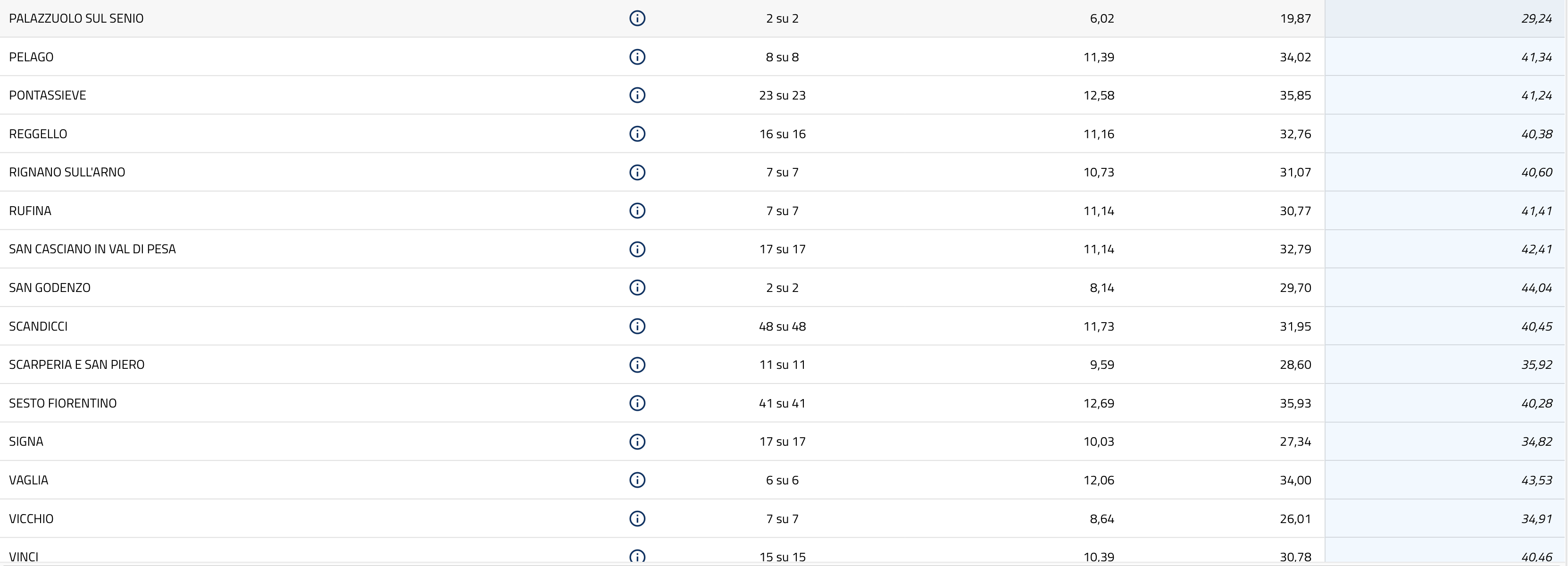
Task: Select SESTO FIORENTINO municipality name
Action: pos(63,403)
